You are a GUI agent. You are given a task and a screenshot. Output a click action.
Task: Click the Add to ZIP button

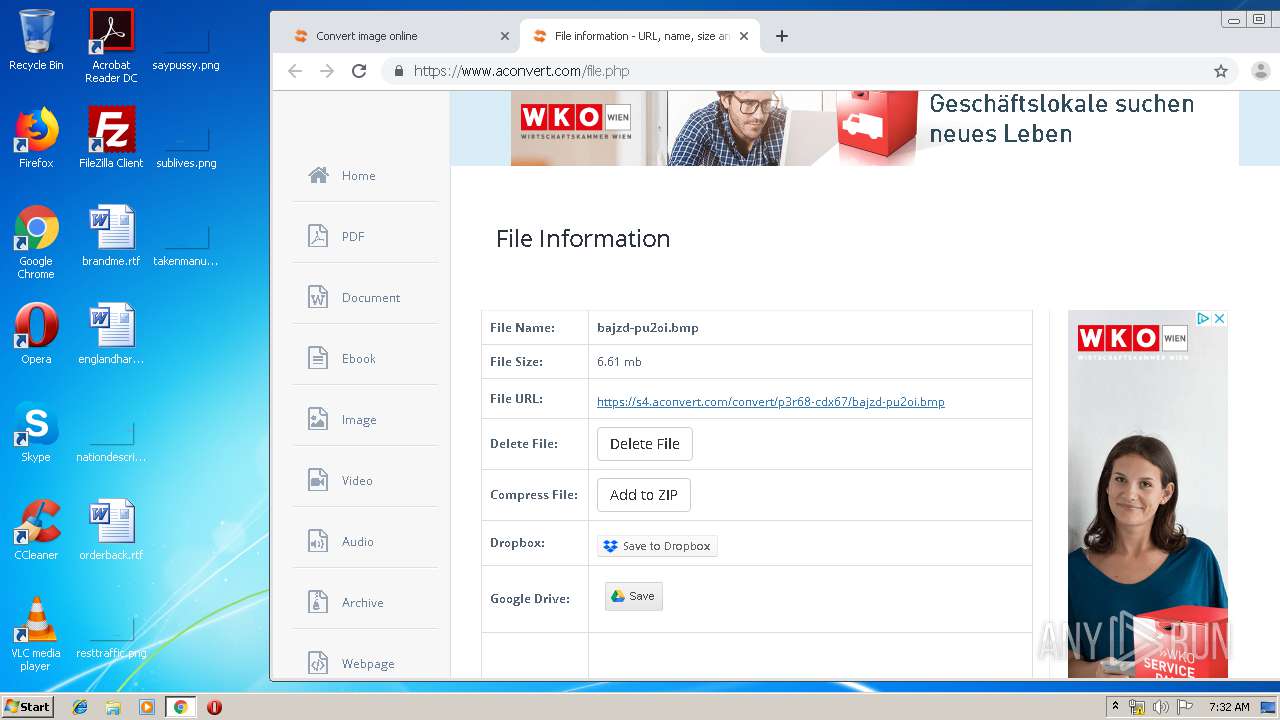644,495
